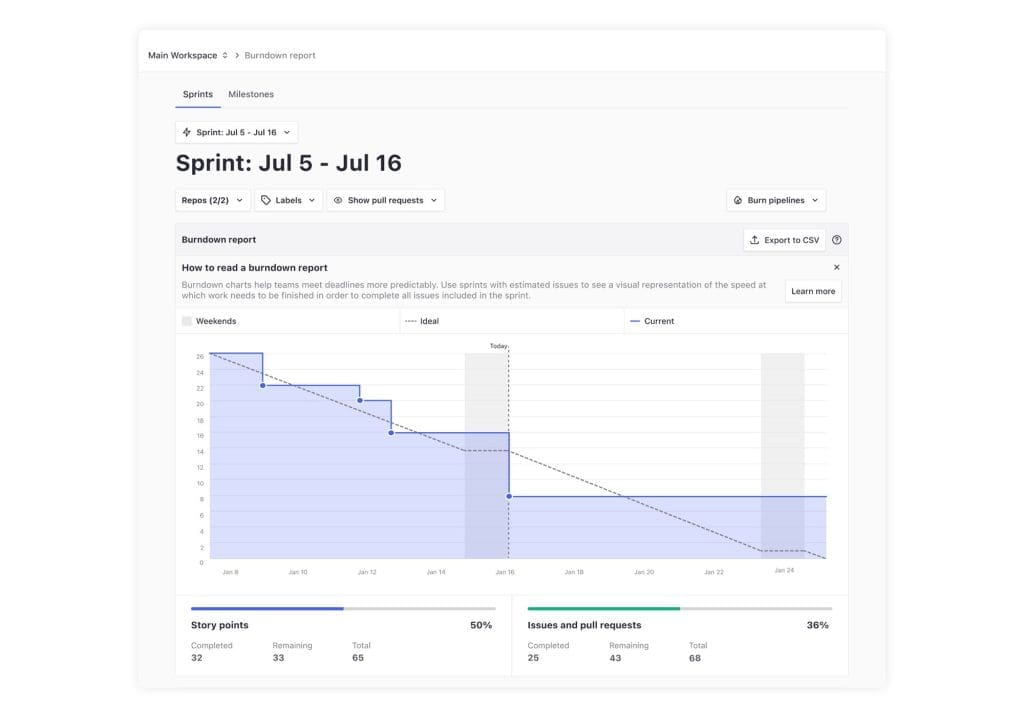Screen dimensions: 1024x712
Task: Click the eye icon for pull requests
Action: pos(338,201)
